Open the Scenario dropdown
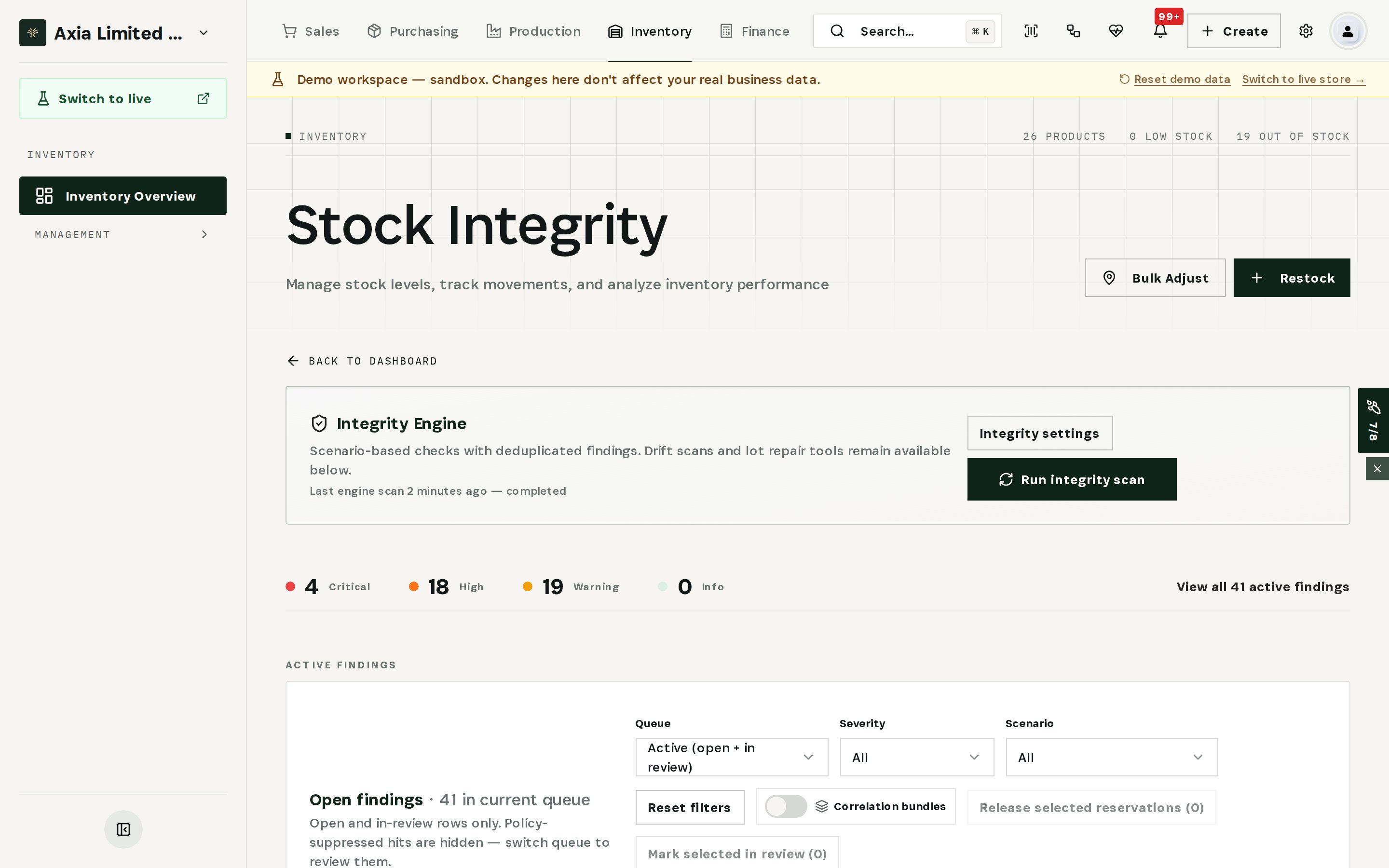 [1112, 757]
